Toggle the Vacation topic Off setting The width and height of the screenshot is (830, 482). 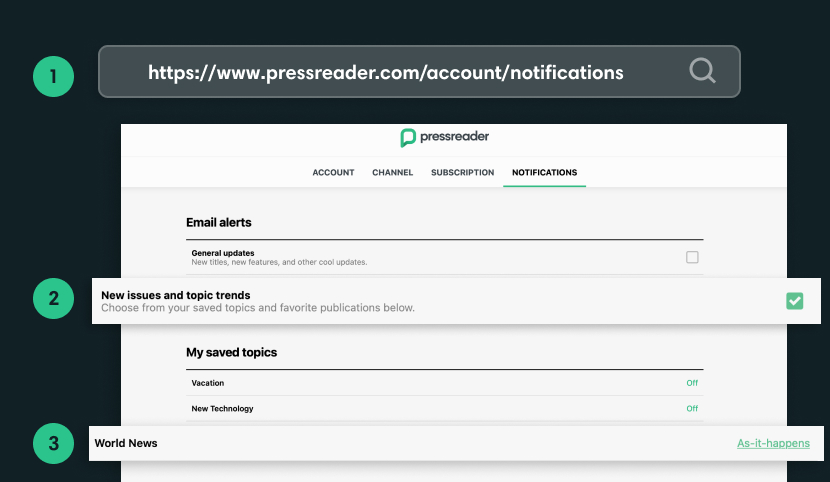(692, 383)
